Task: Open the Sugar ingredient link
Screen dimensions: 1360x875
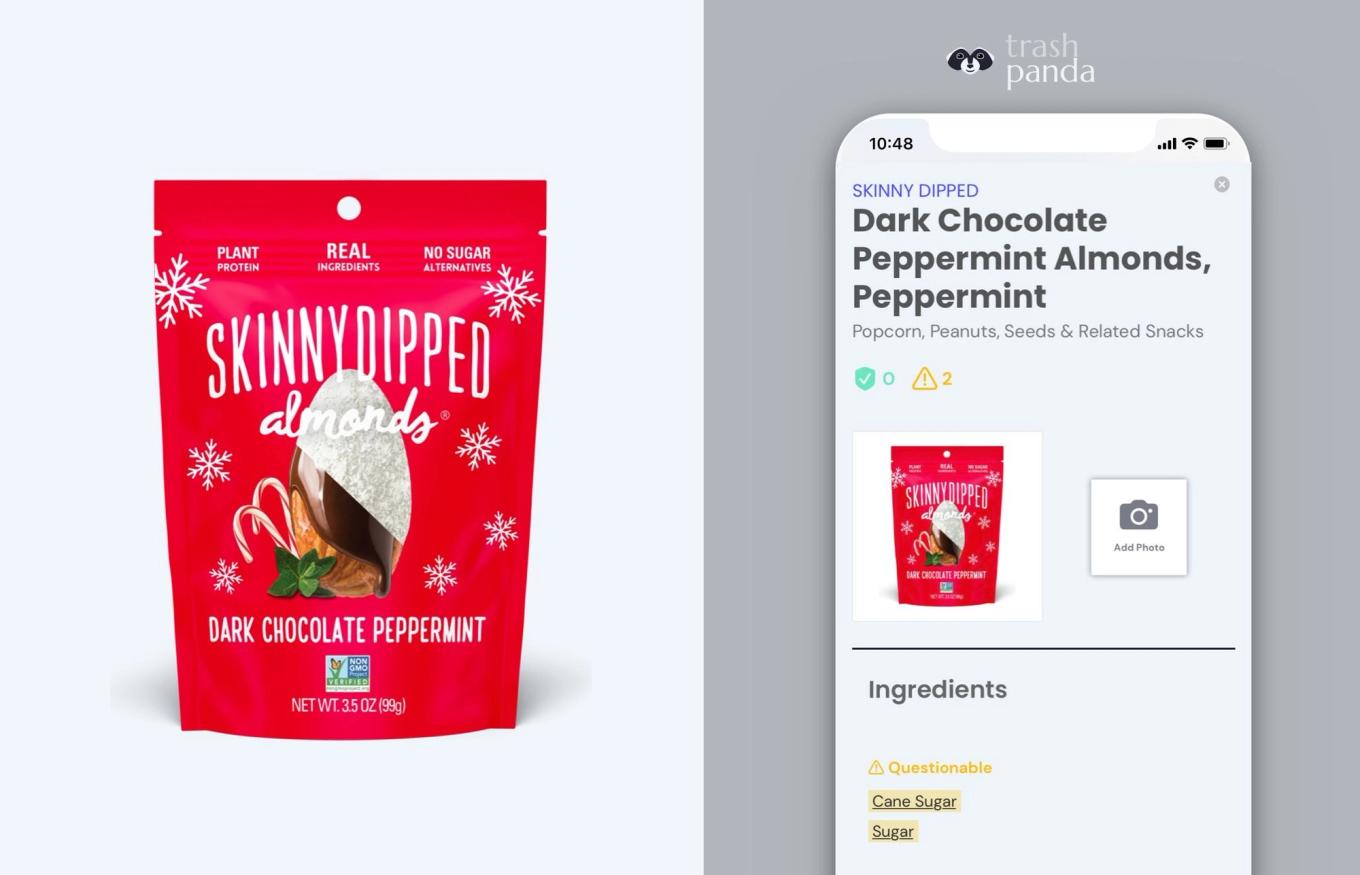Action: point(893,831)
